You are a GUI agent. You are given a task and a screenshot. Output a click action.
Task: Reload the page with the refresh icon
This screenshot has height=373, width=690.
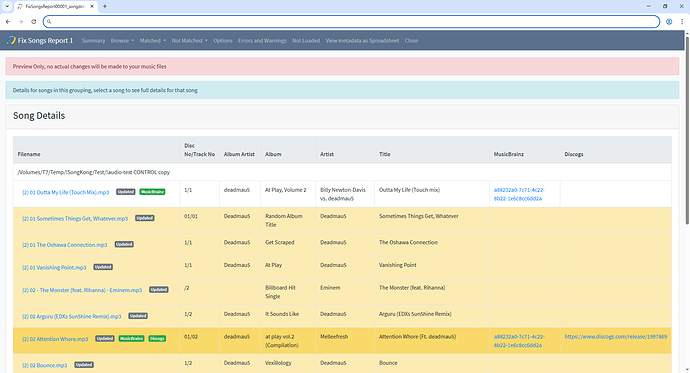click(33, 22)
